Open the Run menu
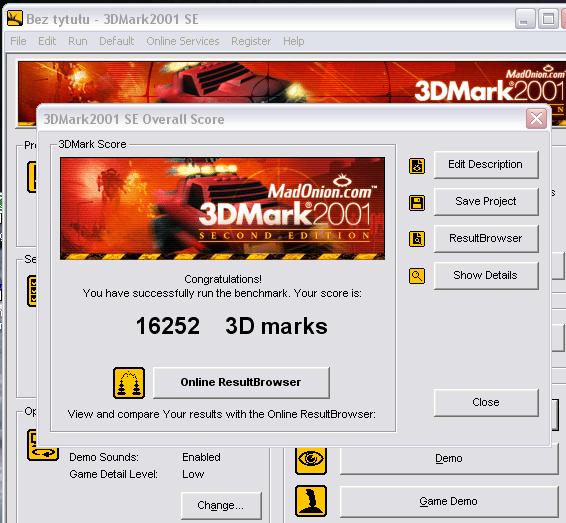 (x=78, y=41)
